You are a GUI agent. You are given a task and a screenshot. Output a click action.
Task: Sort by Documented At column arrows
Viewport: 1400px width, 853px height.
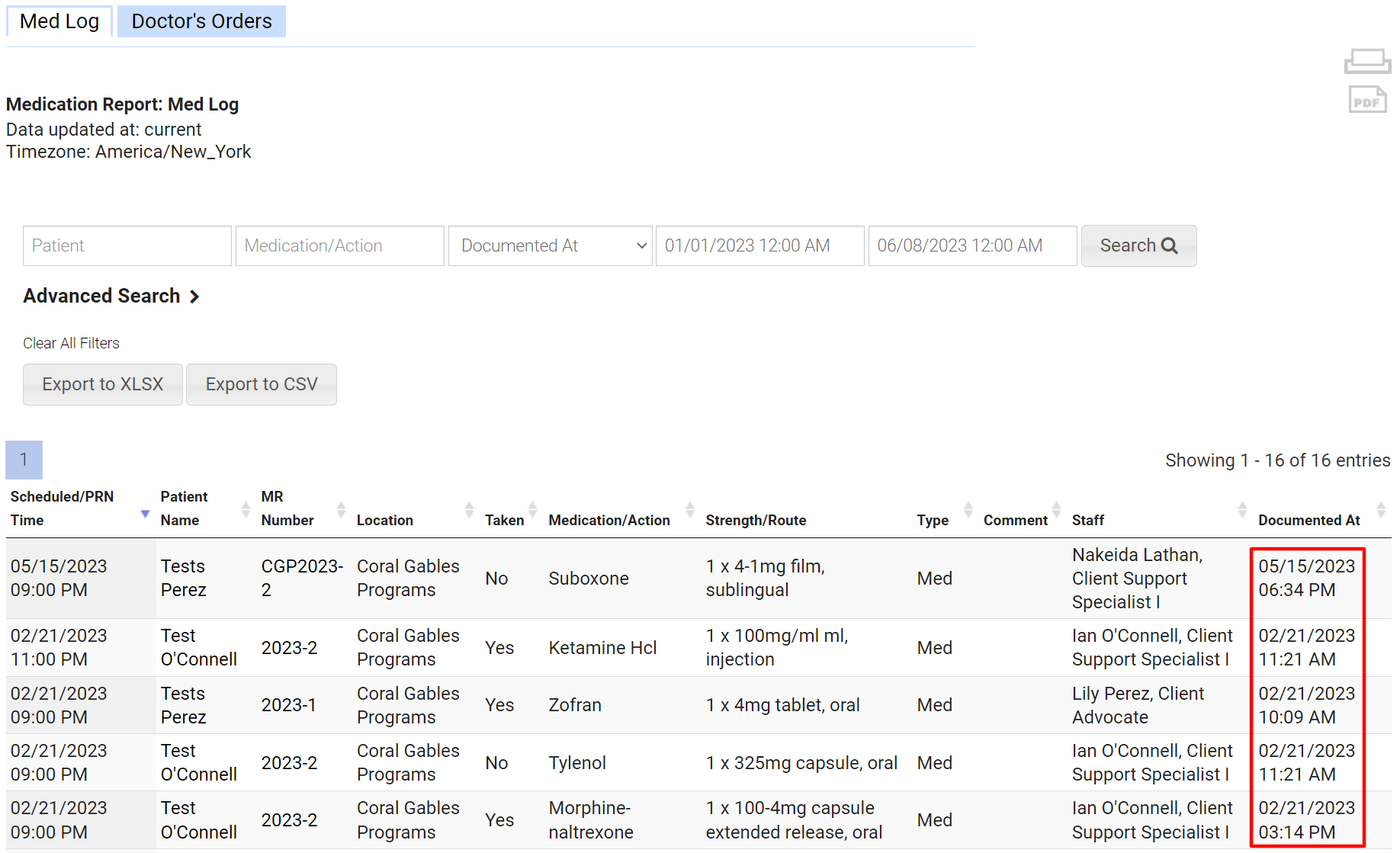click(x=1380, y=509)
